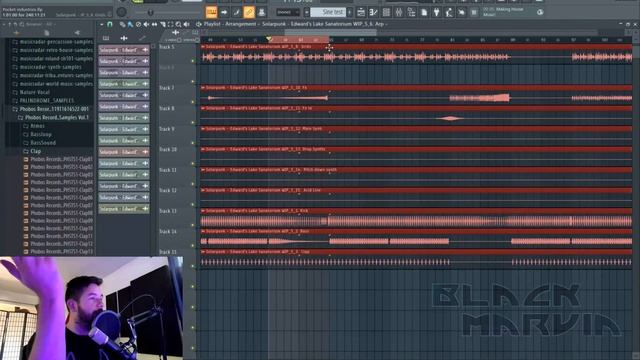Toggle the Browser tree view icon

pyautogui.click(x=411, y=13)
